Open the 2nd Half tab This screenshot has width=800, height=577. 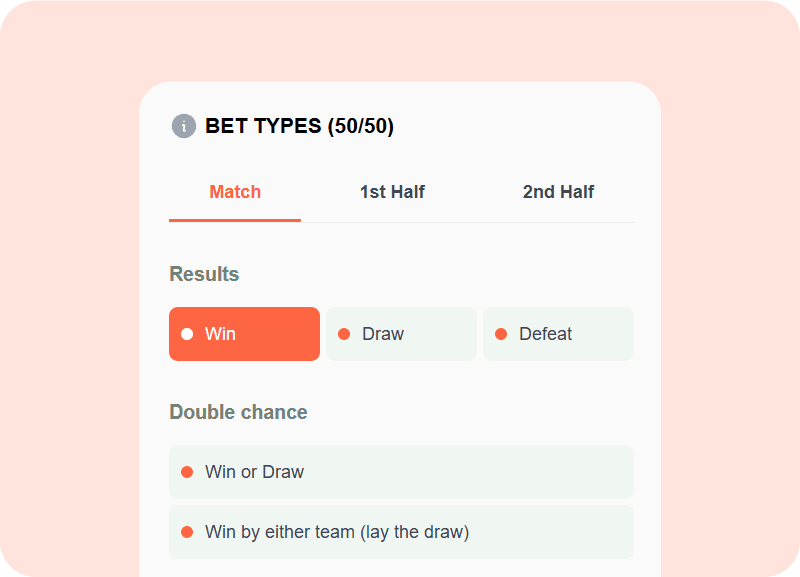pos(558,192)
